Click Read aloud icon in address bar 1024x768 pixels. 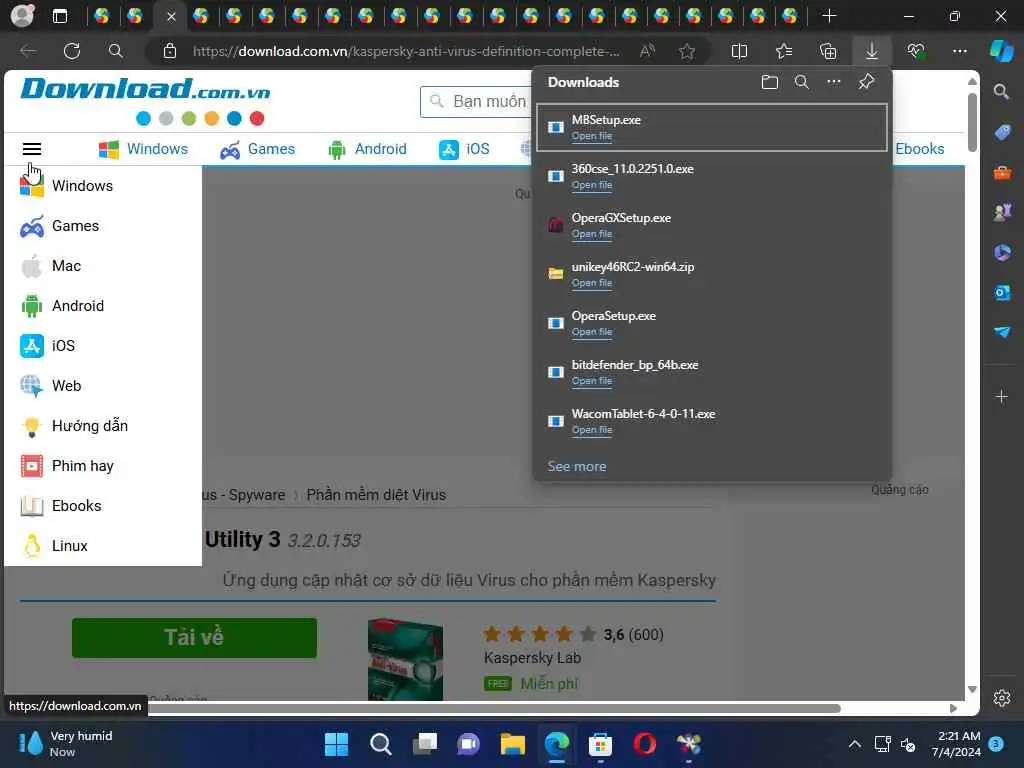(x=647, y=51)
